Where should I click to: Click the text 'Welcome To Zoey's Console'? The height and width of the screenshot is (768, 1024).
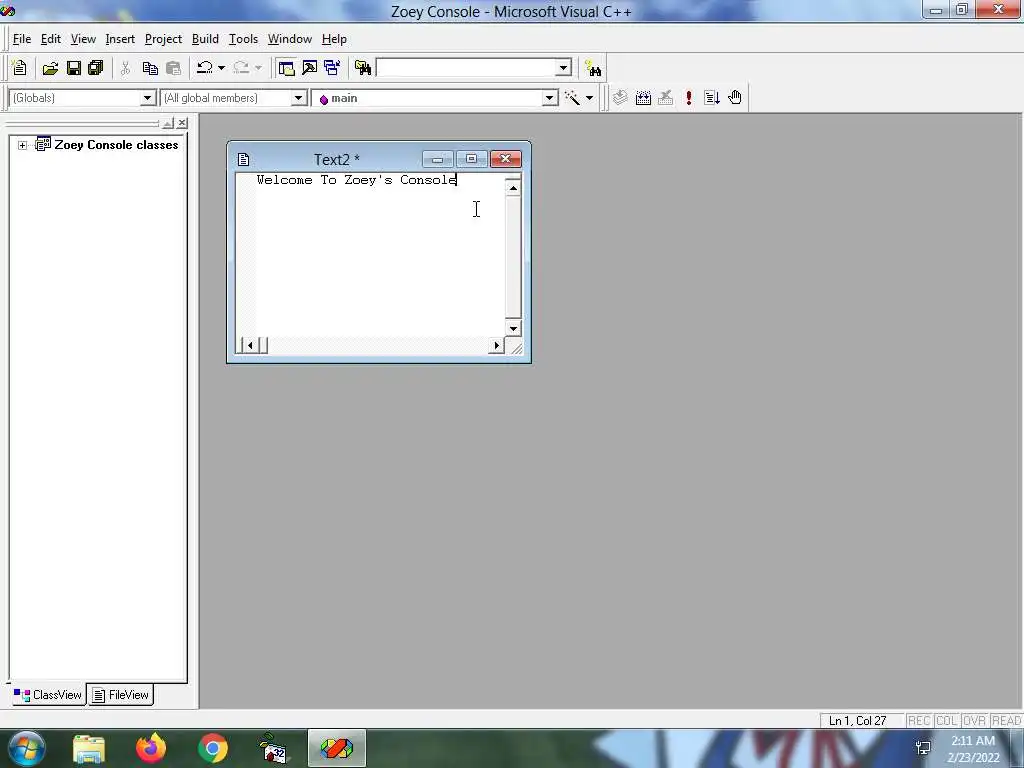(357, 180)
